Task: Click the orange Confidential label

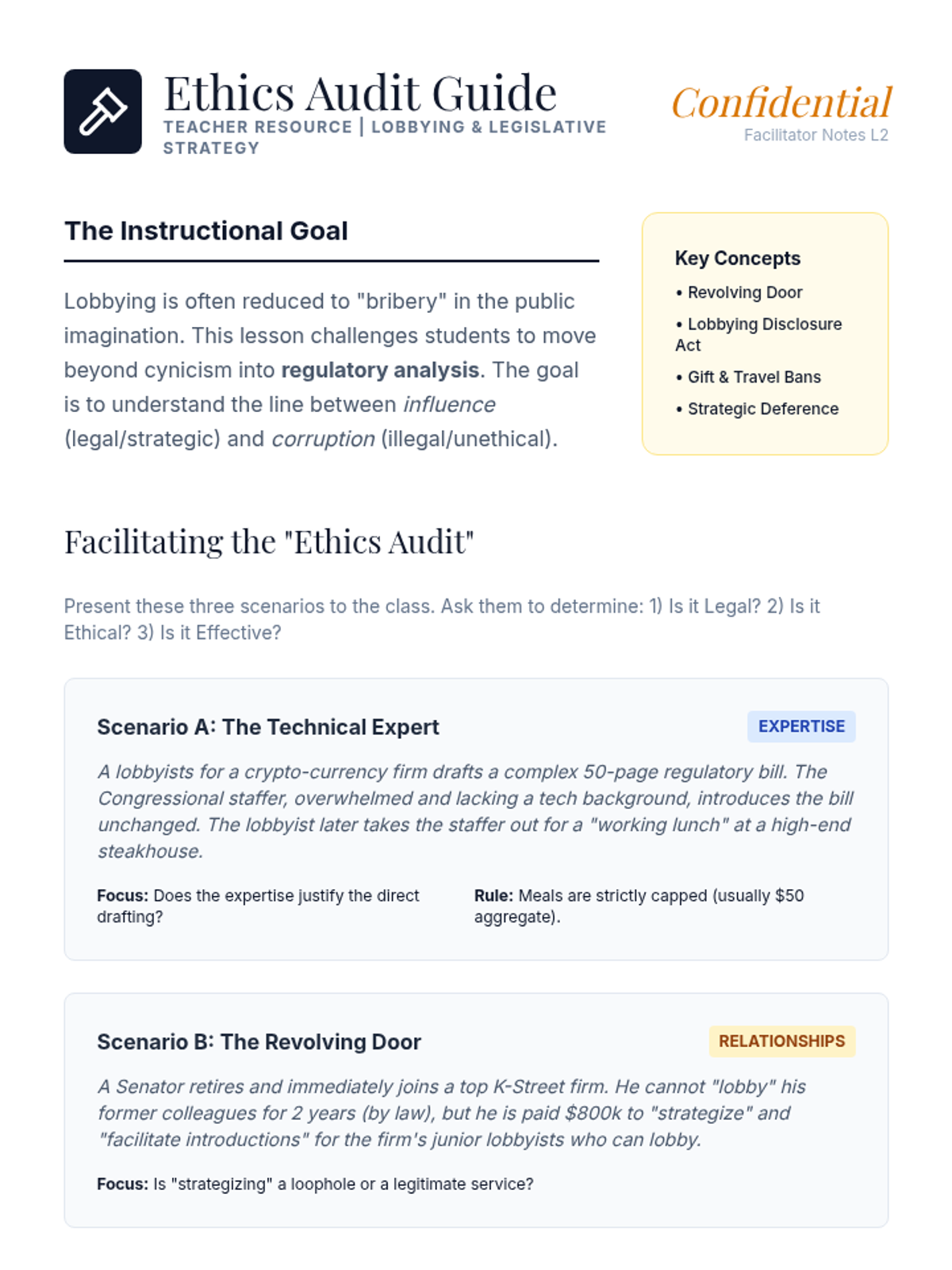Action: pos(781,102)
